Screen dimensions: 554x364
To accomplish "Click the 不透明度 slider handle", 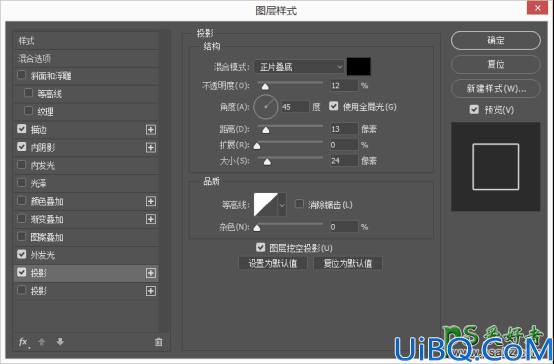I will point(265,87).
